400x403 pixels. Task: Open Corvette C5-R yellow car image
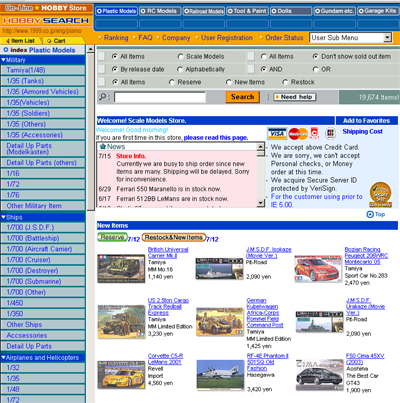point(121,375)
